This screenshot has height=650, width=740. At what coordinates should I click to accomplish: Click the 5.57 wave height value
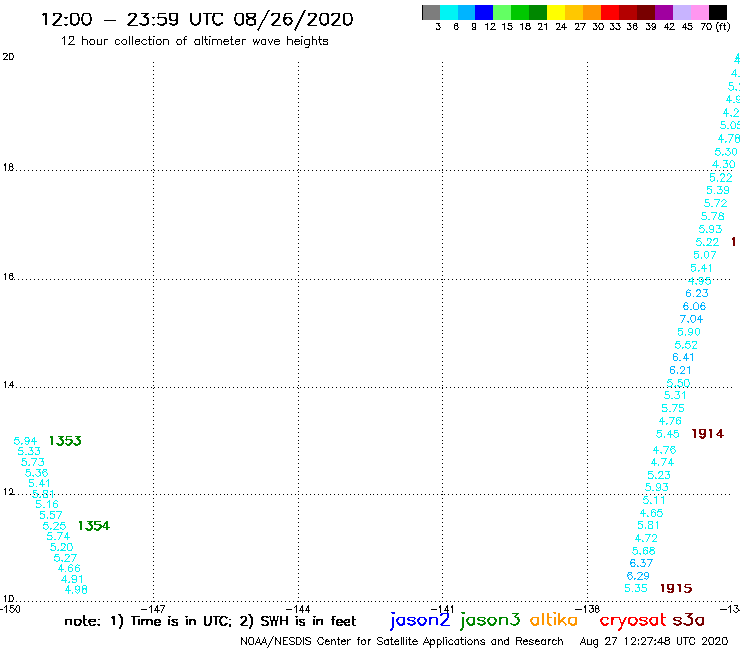[50, 515]
